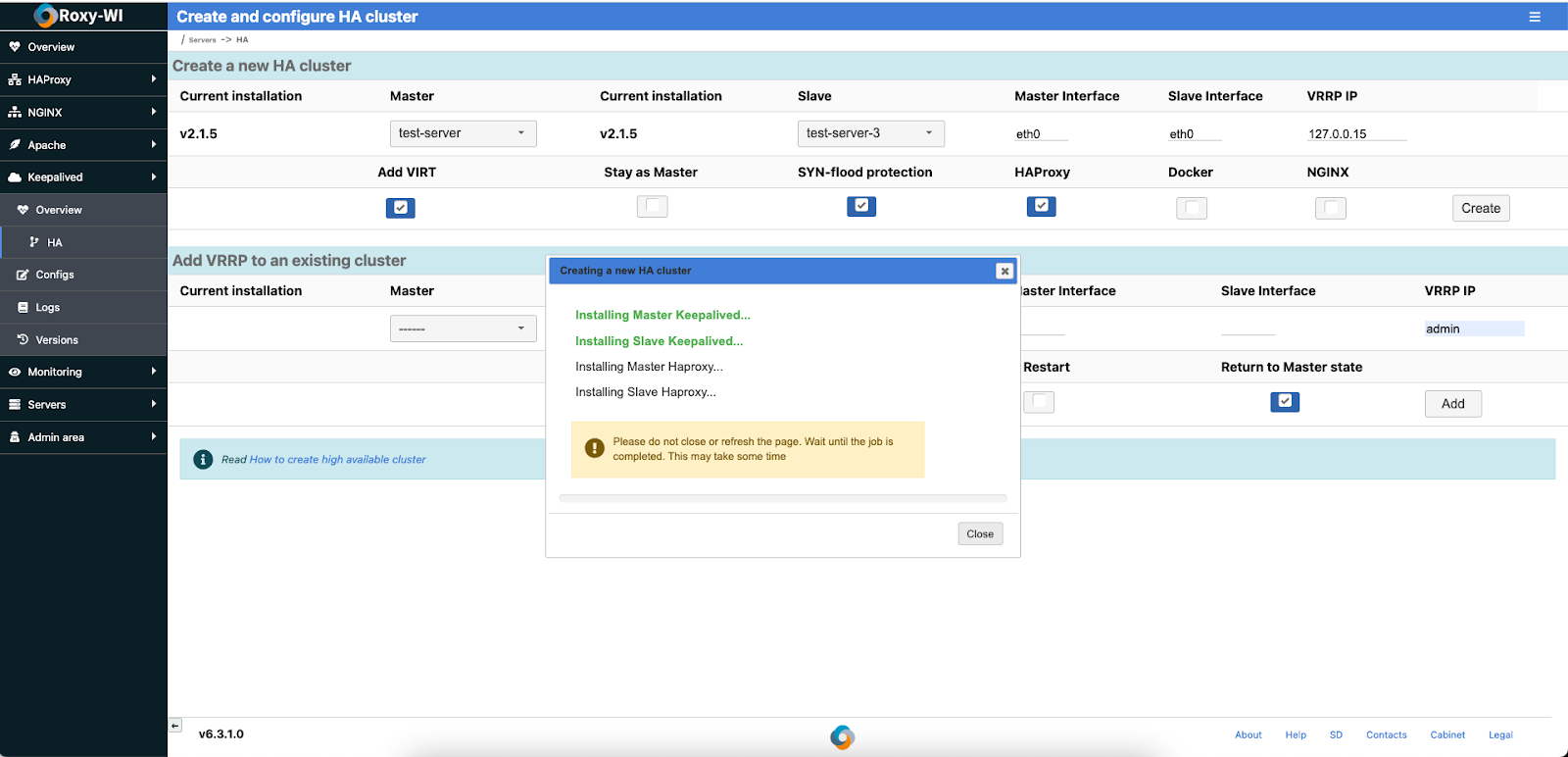Click the VRRP IP field containing 127.0.0.15
Screen dimensions: 1568x757
(1356, 134)
